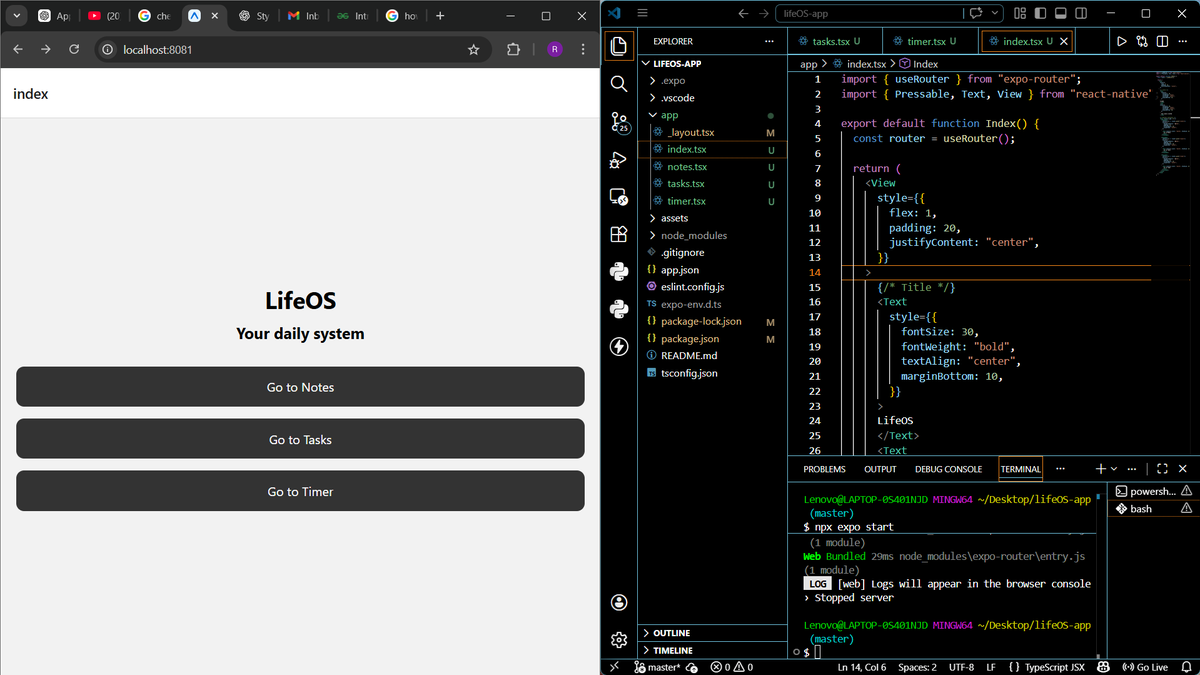Toggle the primary side bar in VS Code
The width and height of the screenshot is (1200, 675).
(x=1042, y=13)
